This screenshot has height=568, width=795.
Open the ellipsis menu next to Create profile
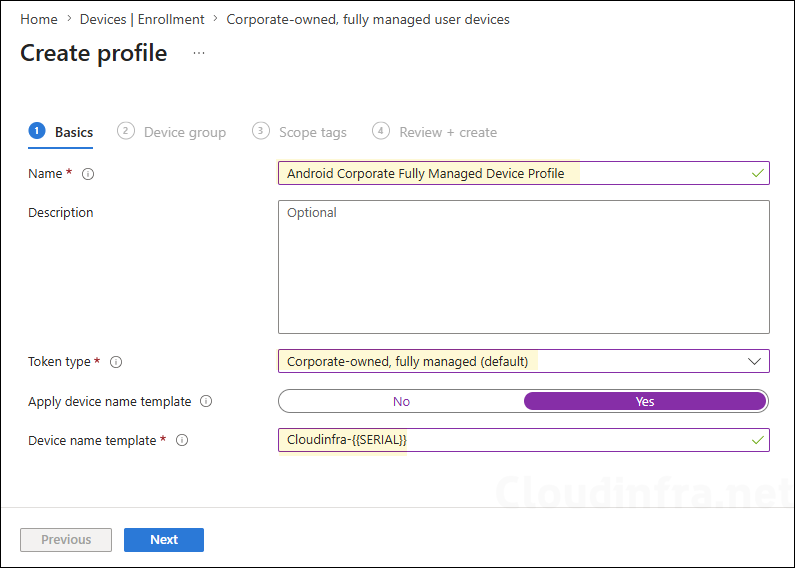(x=199, y=53)
